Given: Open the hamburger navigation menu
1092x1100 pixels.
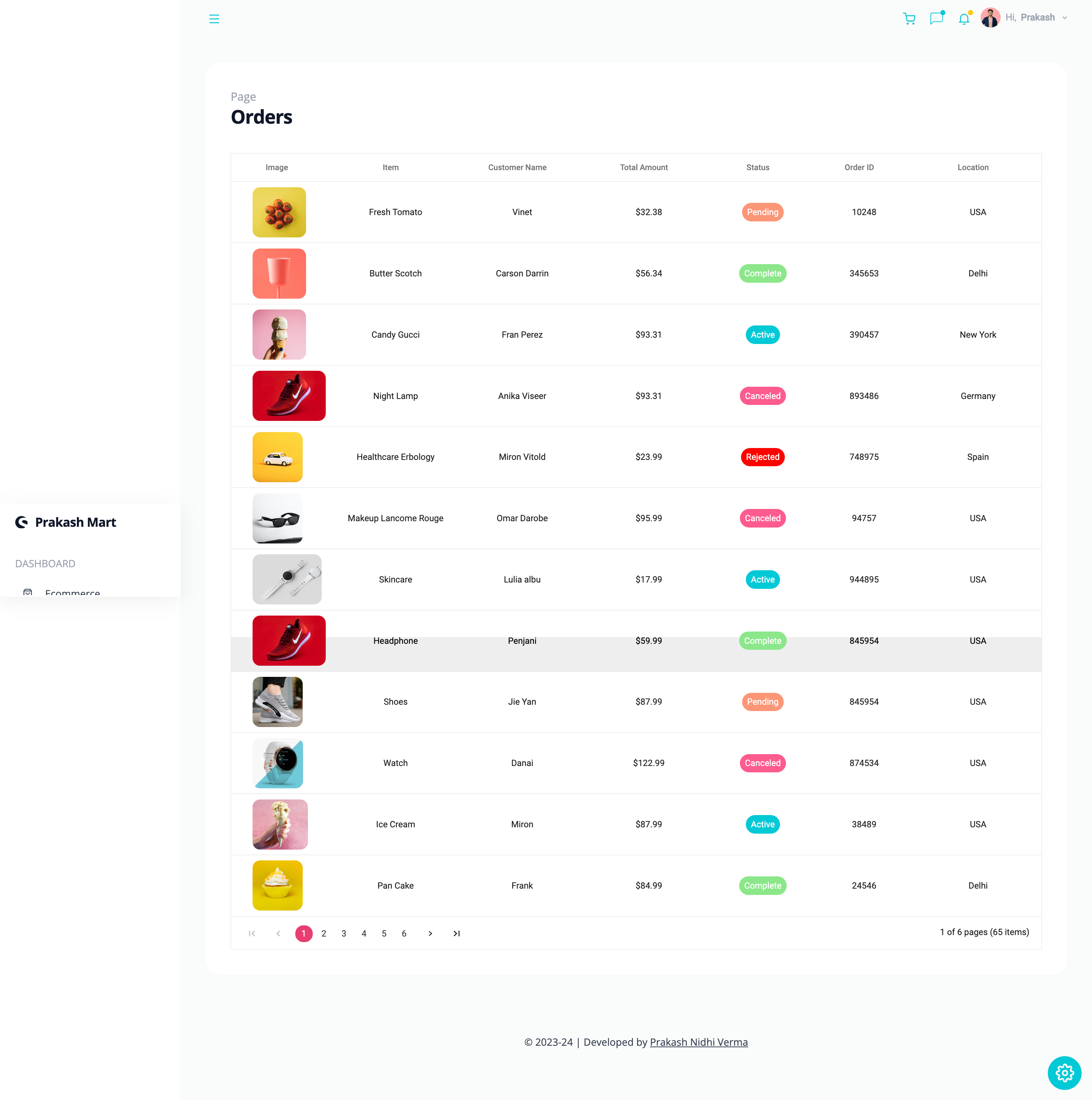Looking at the screenshot, I should [x=214, y=19].
